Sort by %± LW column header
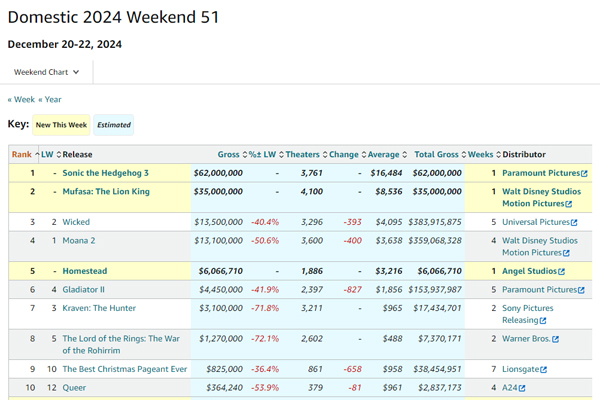 coord(266,154)
